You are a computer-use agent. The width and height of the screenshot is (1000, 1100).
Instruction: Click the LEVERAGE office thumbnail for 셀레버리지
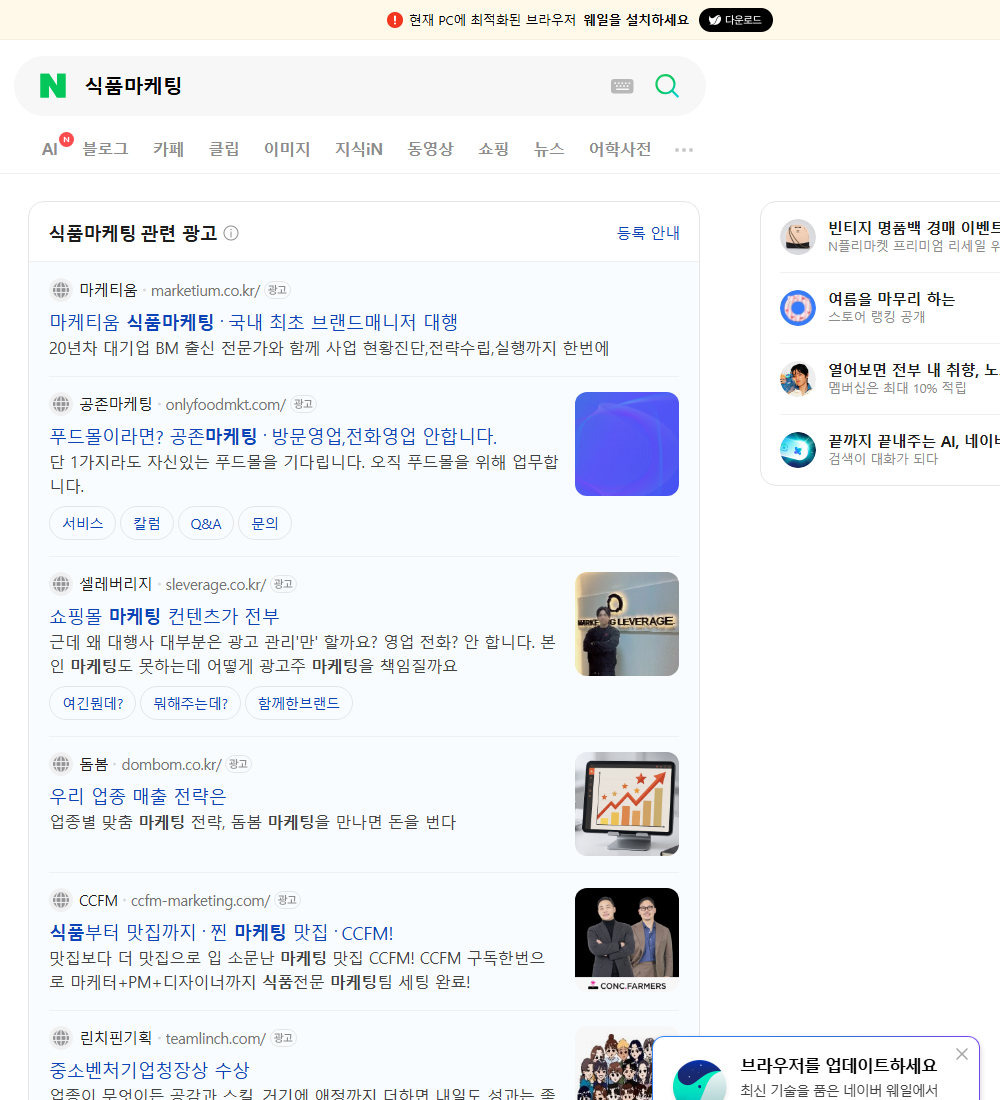click(627, 624)
